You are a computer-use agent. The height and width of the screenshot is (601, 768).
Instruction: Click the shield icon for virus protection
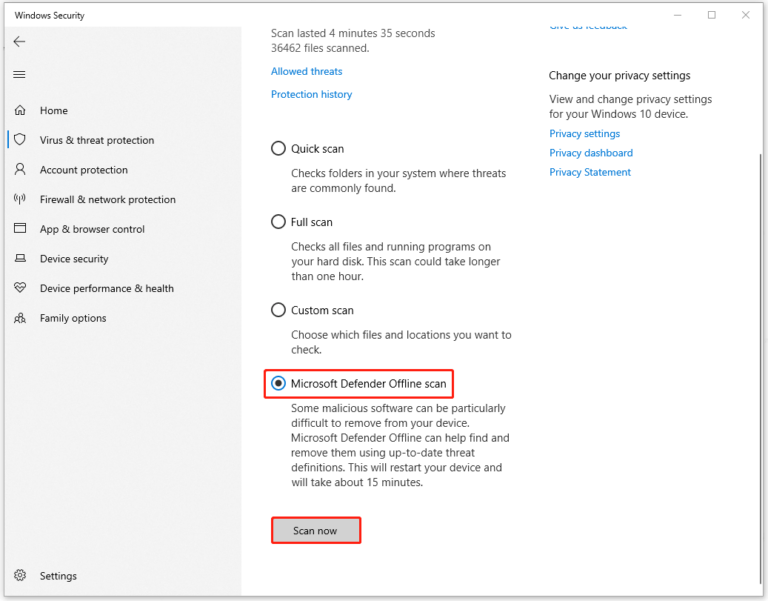[20, 140]
